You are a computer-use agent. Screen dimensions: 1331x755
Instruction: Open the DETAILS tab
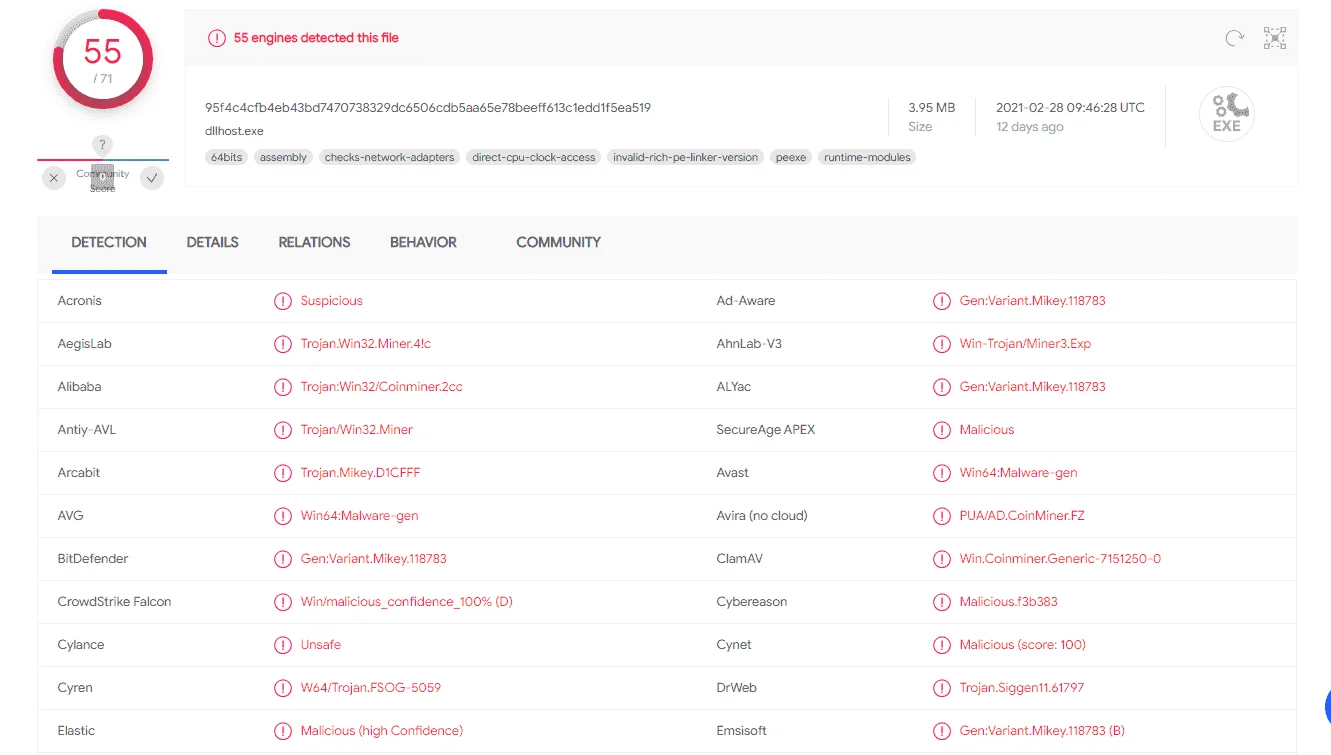coord(213,242)
